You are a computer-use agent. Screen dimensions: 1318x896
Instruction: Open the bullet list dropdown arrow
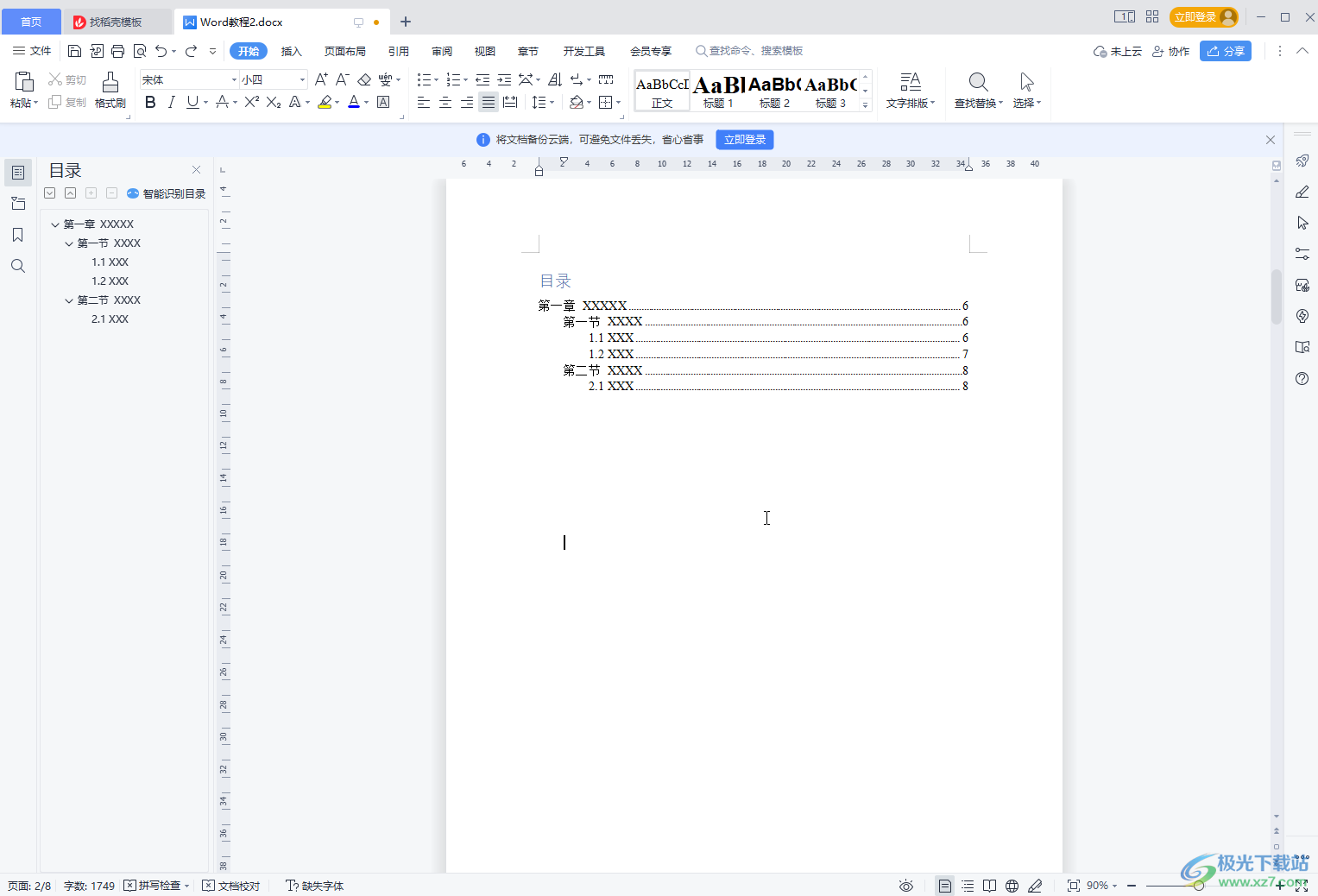[x=436, y=79]
